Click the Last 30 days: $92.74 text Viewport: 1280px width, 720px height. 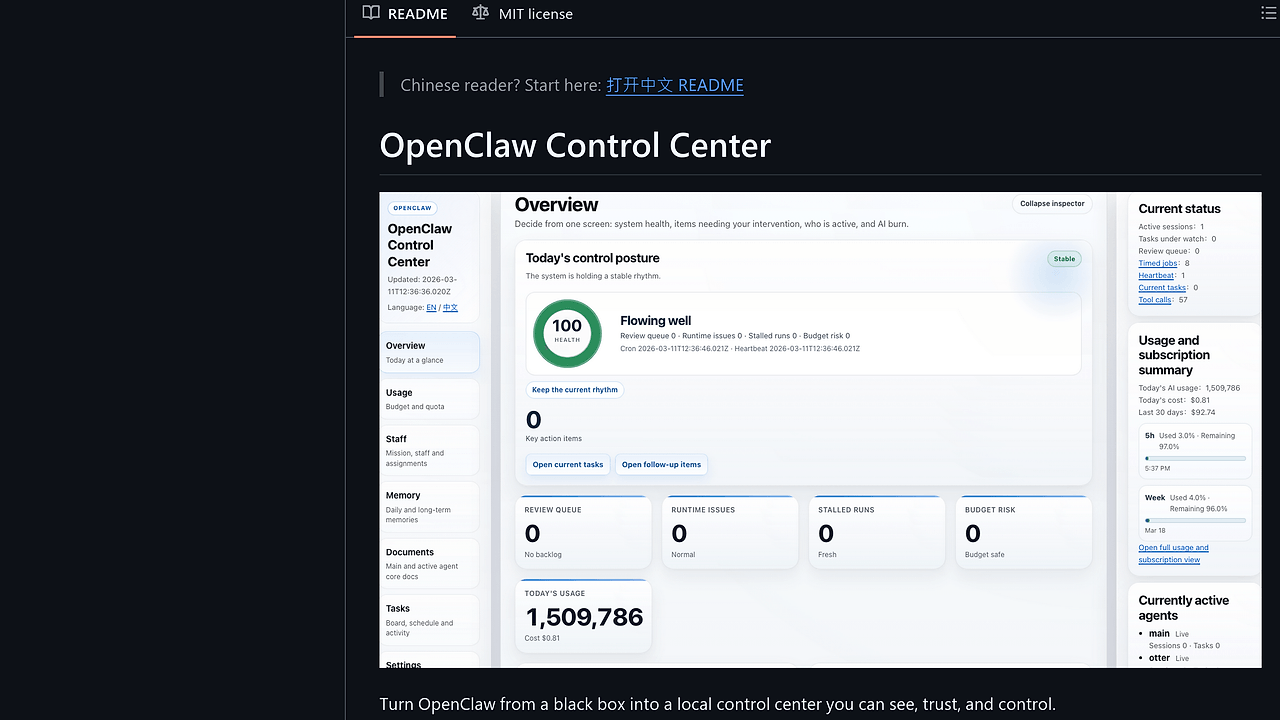pos(1177,412)
